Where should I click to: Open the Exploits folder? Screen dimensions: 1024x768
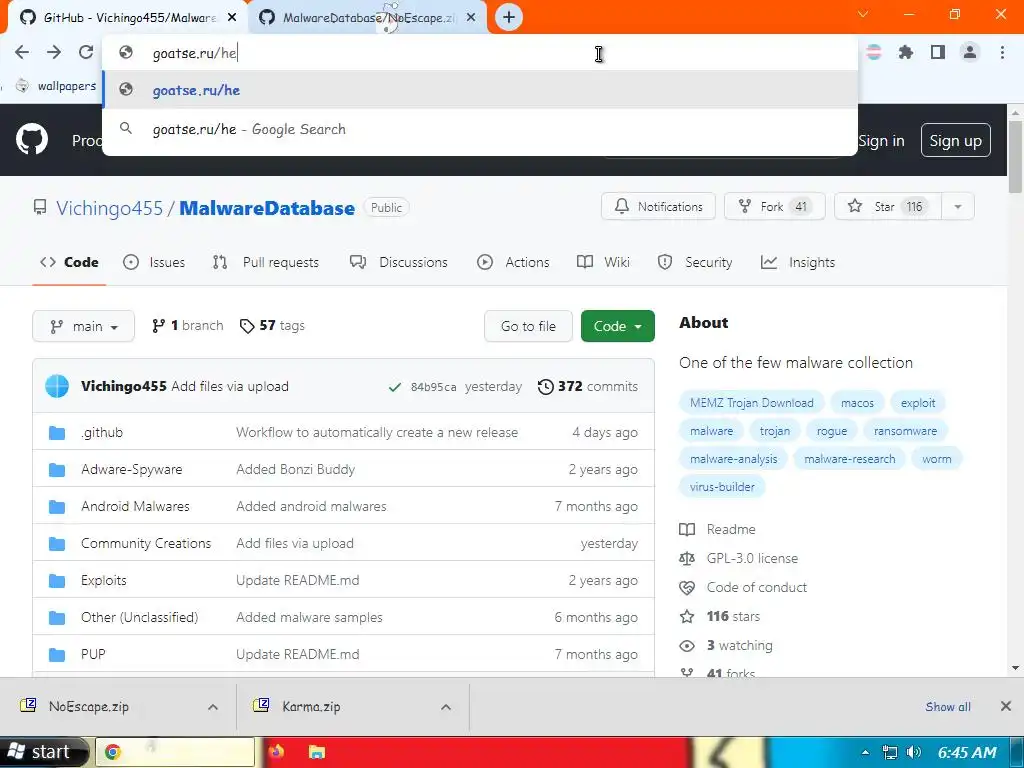(104, 581)
